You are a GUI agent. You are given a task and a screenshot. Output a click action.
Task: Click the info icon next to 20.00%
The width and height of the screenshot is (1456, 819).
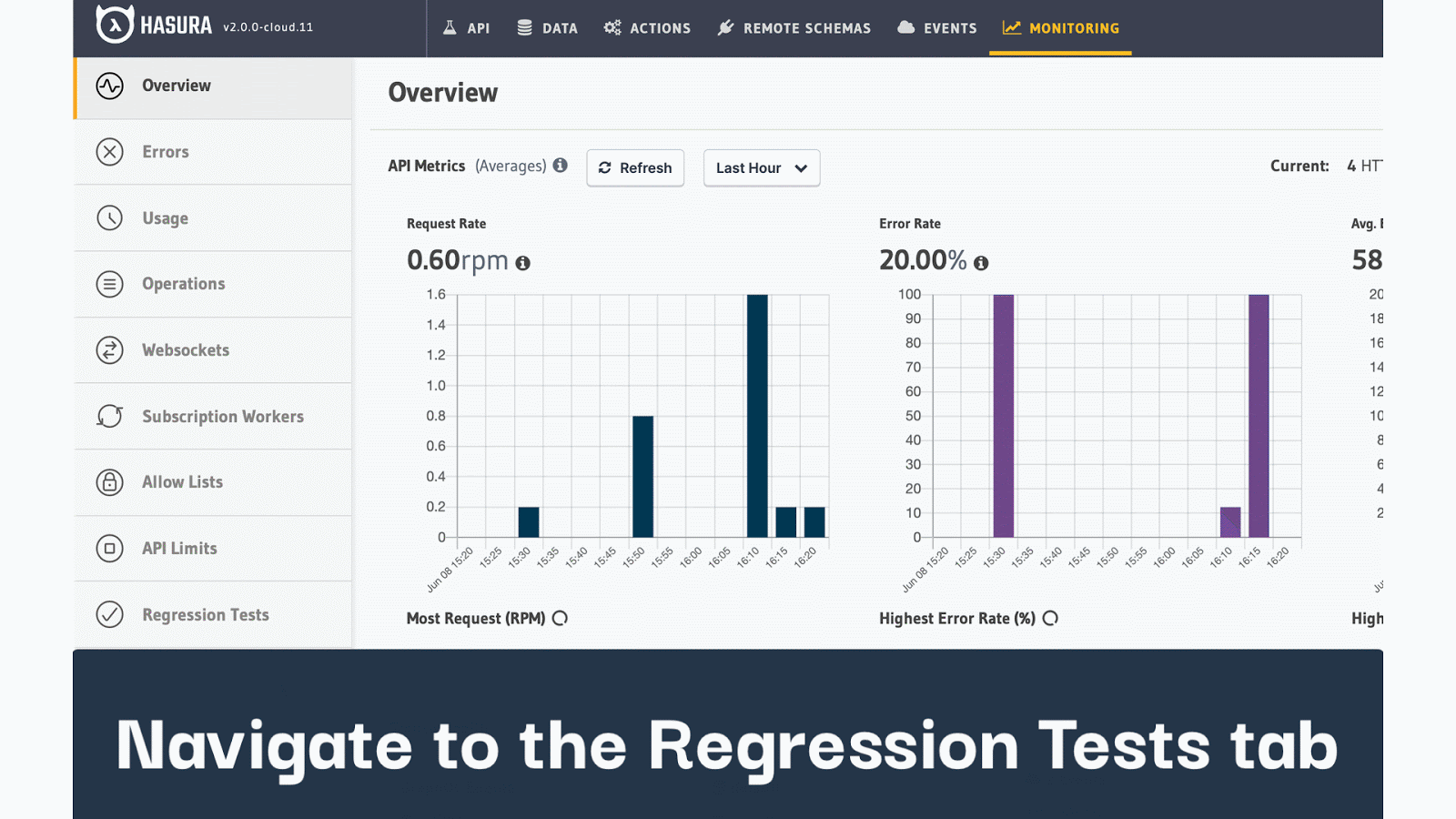(981, 263)
